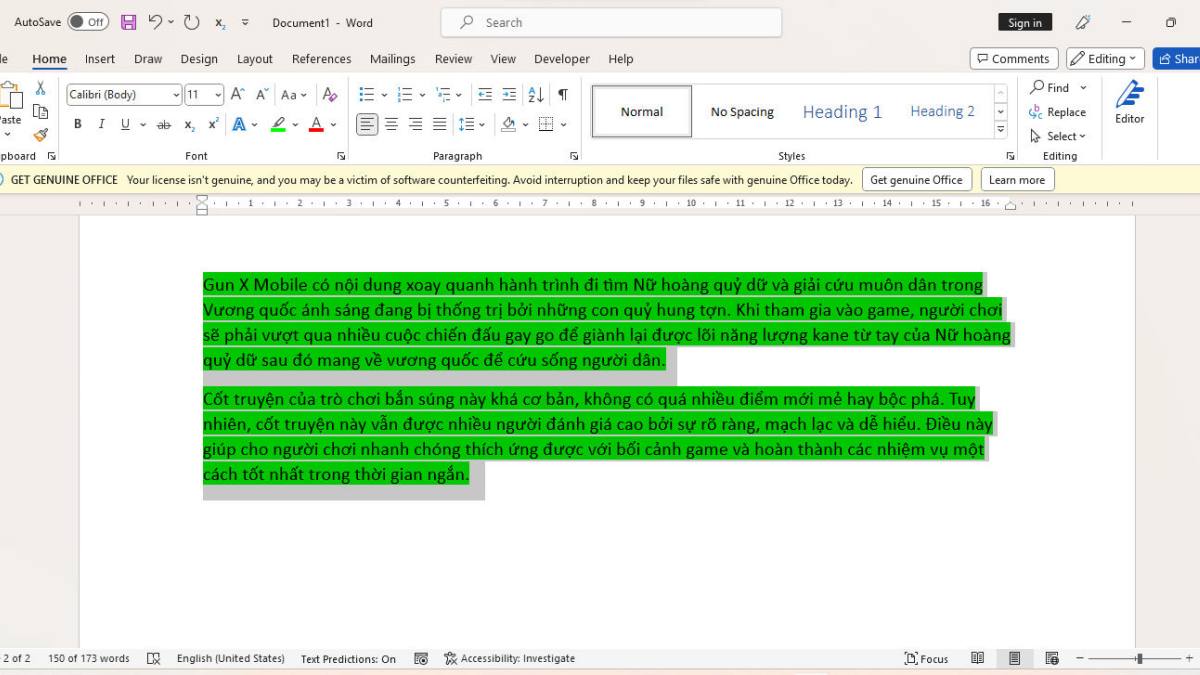This screenshot has width=1200, height=675.
Task: Click the Learn more button
Action: (x=1017, y=180)
